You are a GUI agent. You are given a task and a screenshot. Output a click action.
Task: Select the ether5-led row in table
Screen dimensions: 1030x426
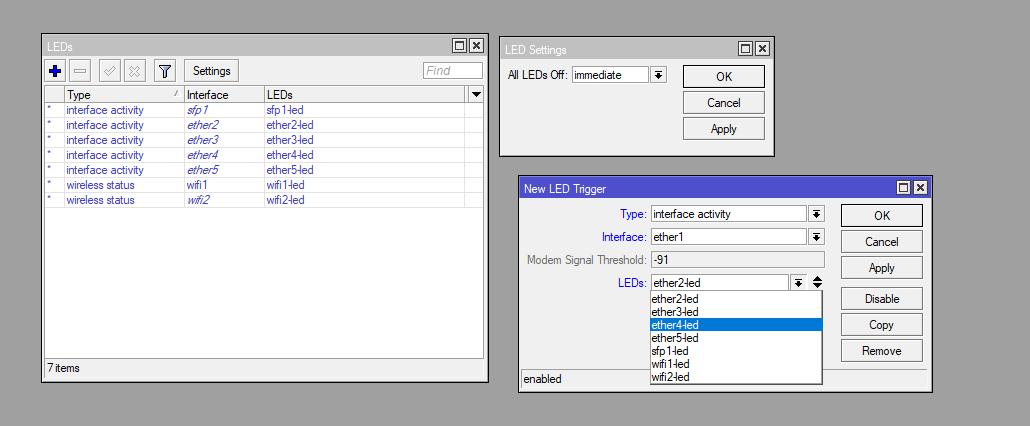[x=264, y=170]
